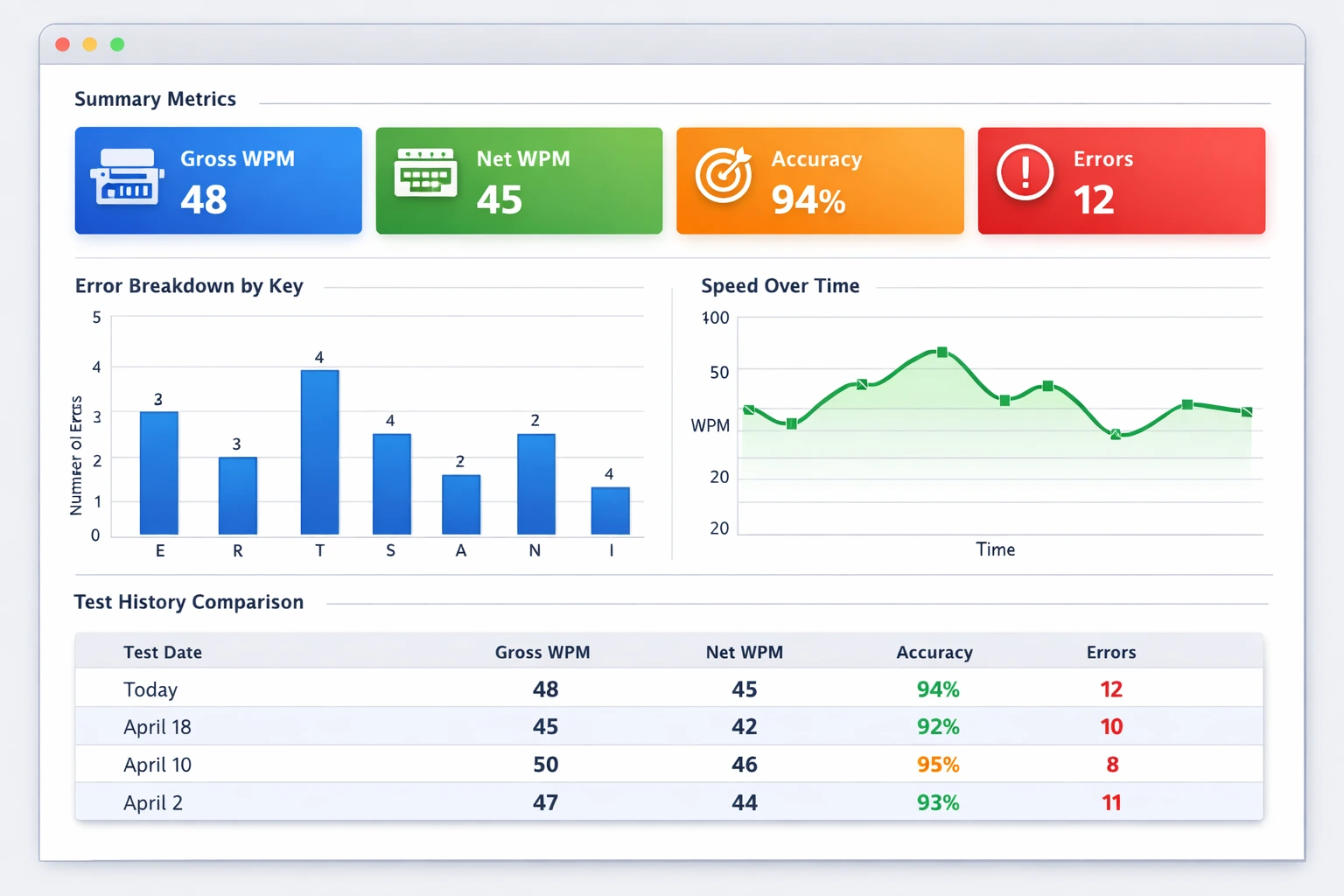
Task: Toggle the Gross WPM summary card
Action: click(218, 180)
